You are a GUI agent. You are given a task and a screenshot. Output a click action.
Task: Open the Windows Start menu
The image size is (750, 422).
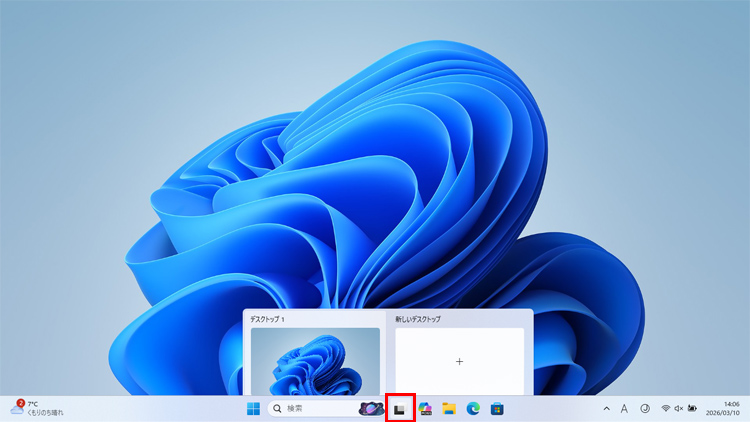point(253,408)
